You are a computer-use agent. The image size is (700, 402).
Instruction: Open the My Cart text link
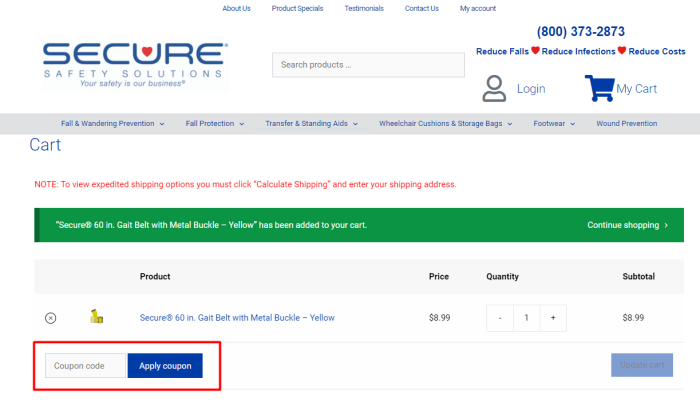(636, 89)
